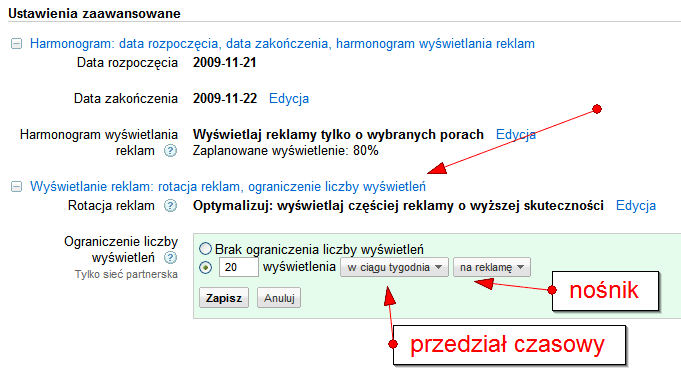Click the 'Tylko sieć partnerska' note

126,274
